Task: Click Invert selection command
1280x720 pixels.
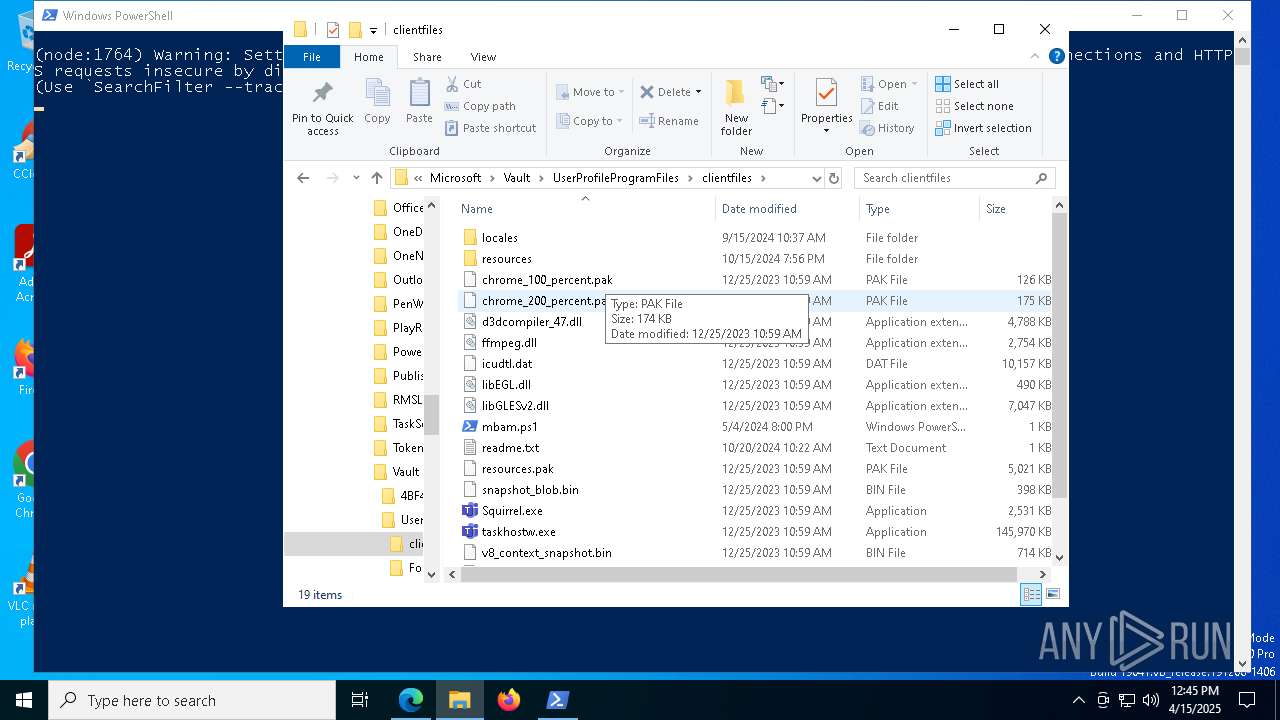Action: [x=983, y=128]
